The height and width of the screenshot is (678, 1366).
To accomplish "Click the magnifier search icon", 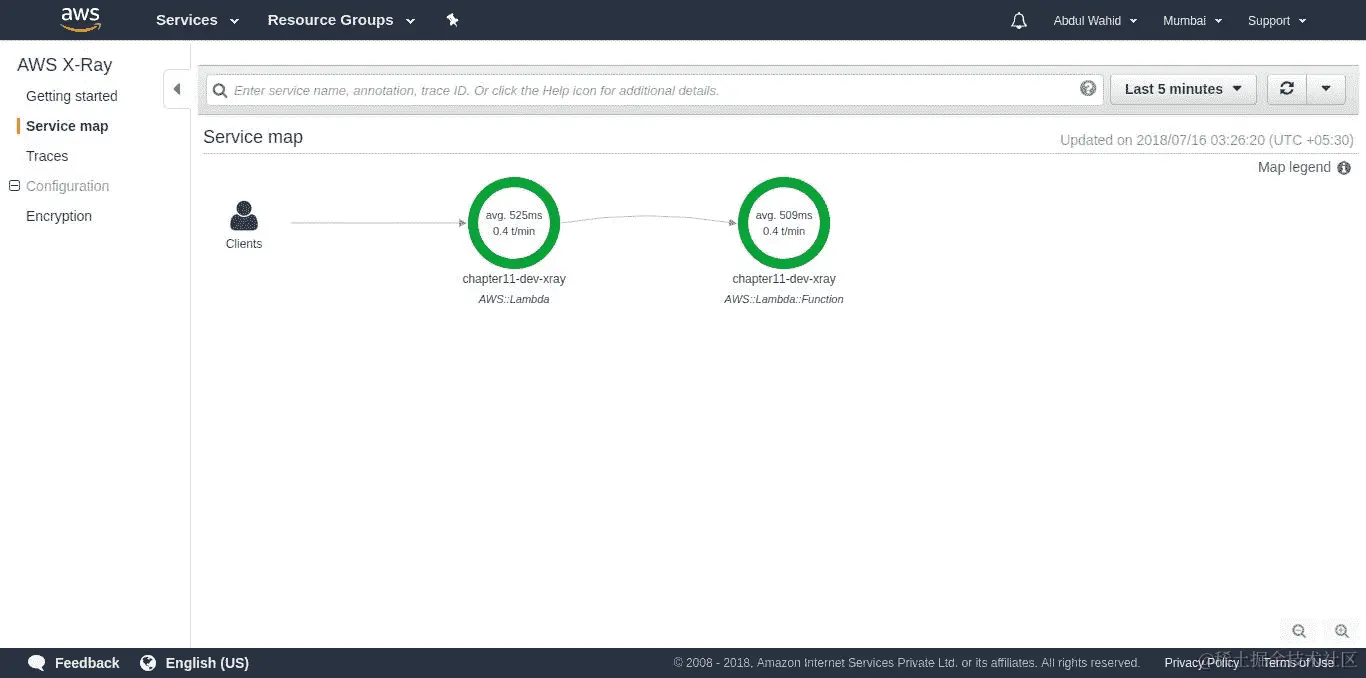I will pyautogui.click(x=220, y=90).
